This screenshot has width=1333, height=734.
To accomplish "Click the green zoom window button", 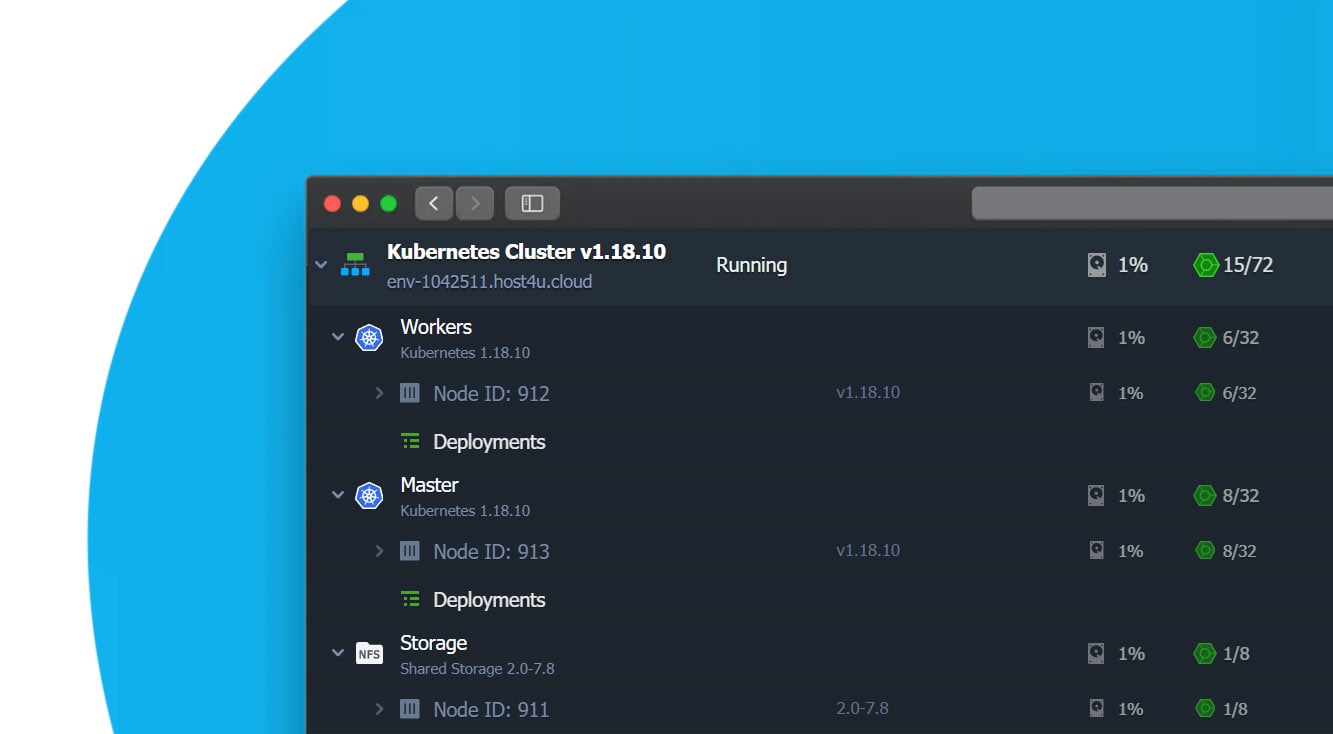I will tap(389, 204).
